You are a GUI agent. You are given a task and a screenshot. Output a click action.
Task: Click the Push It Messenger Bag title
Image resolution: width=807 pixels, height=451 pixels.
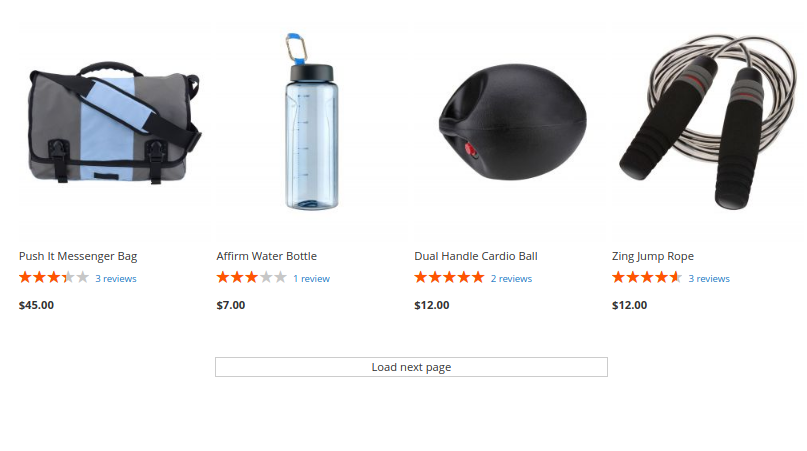tap(78, 256)
